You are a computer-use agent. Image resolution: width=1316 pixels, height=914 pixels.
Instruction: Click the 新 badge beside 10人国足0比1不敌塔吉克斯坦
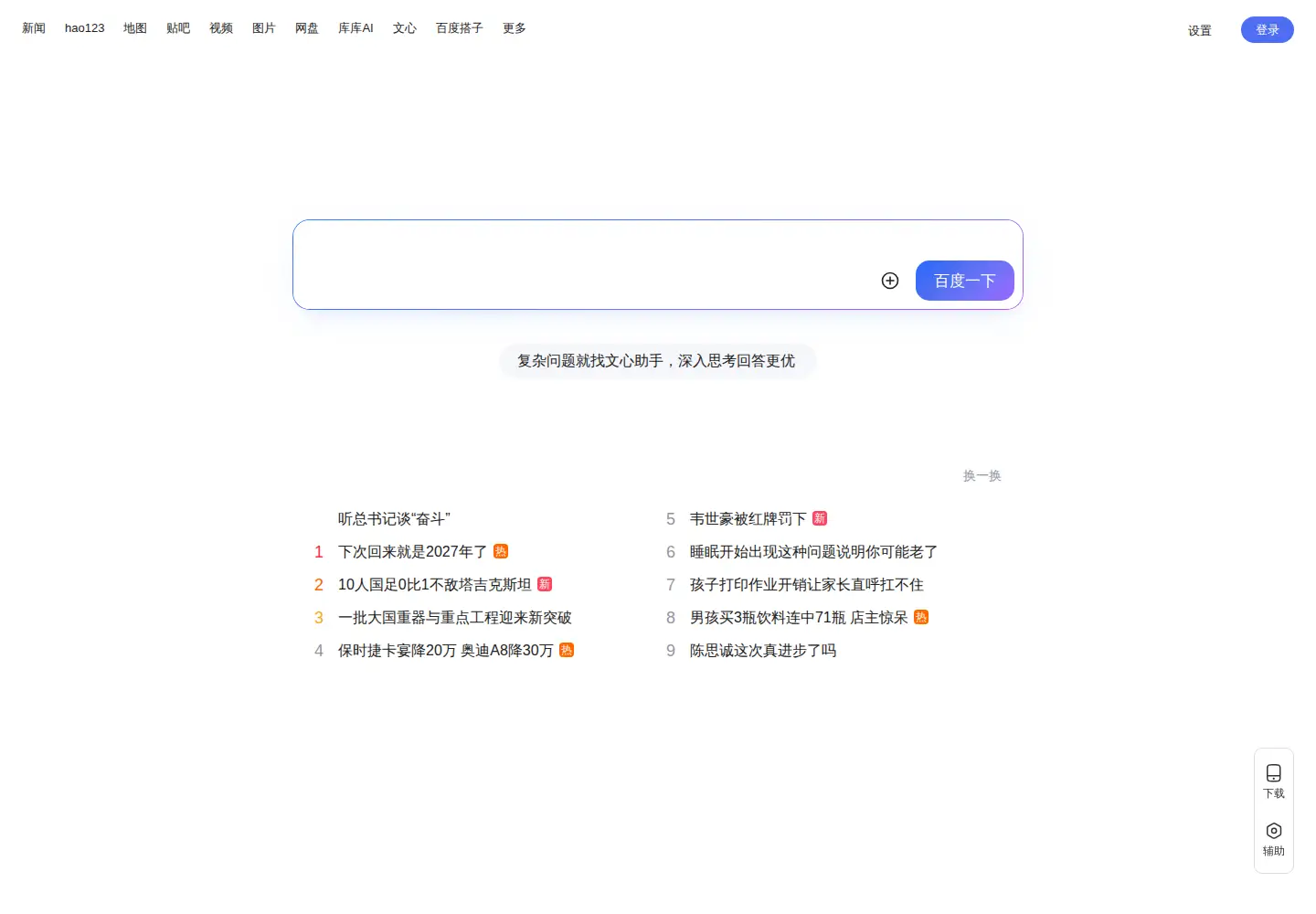545,584
